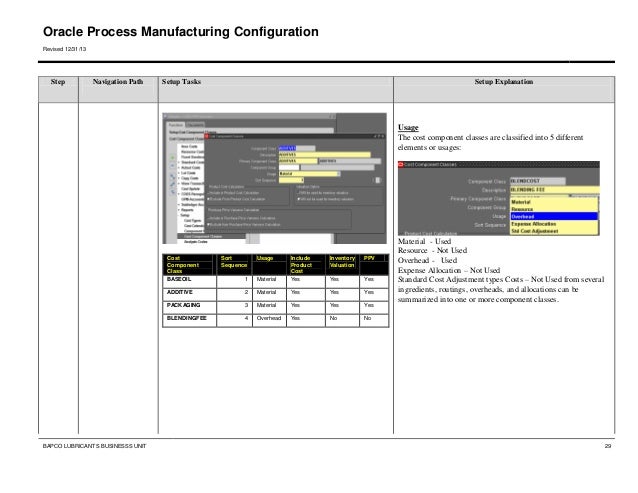Click the Expand All icon in Navigator sidebar
Viewport: 638px width, 493px height.
coord(173,184)
